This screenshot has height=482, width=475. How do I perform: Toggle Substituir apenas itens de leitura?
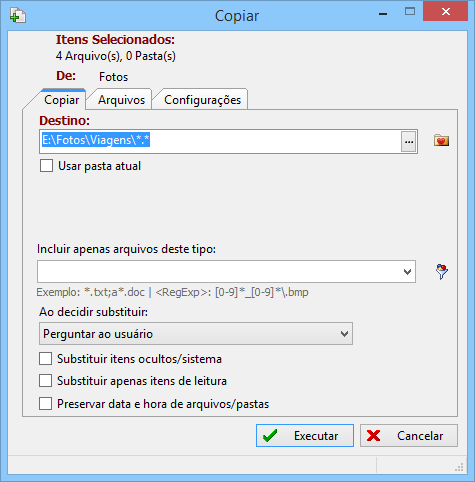pyautogui.click(x=45, y=381)
